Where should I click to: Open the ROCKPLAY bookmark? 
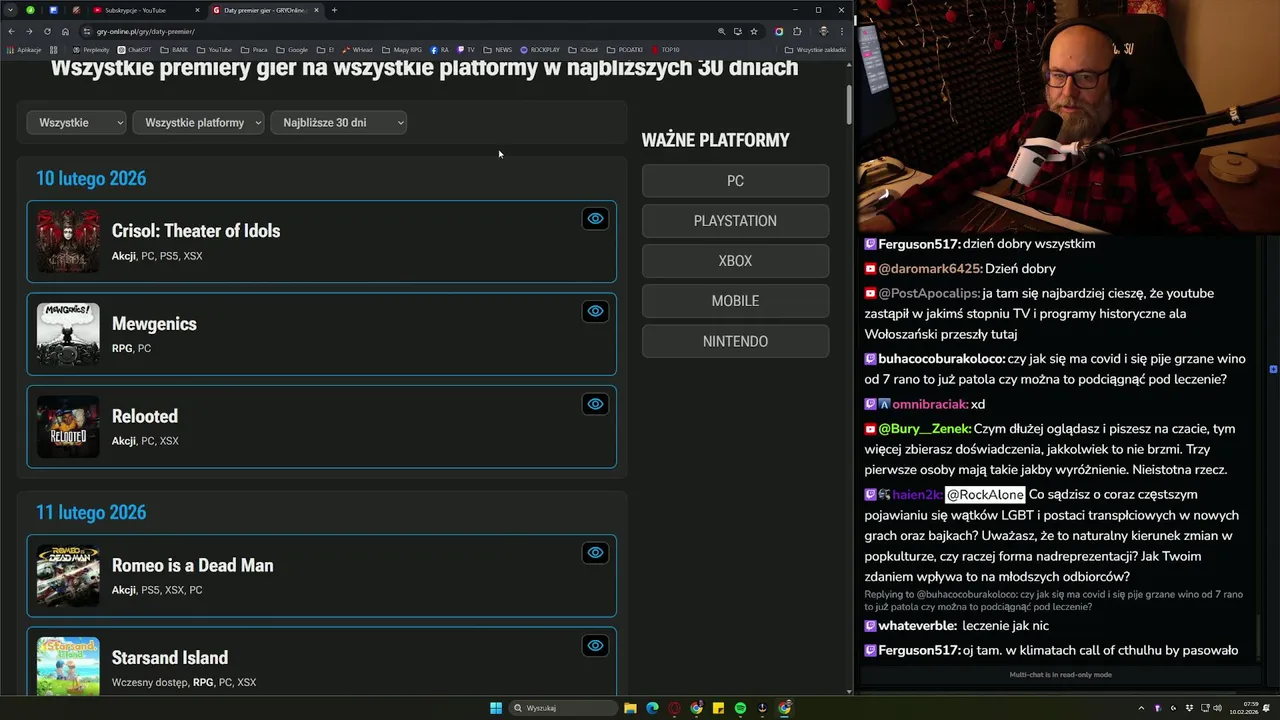(540, 49)
